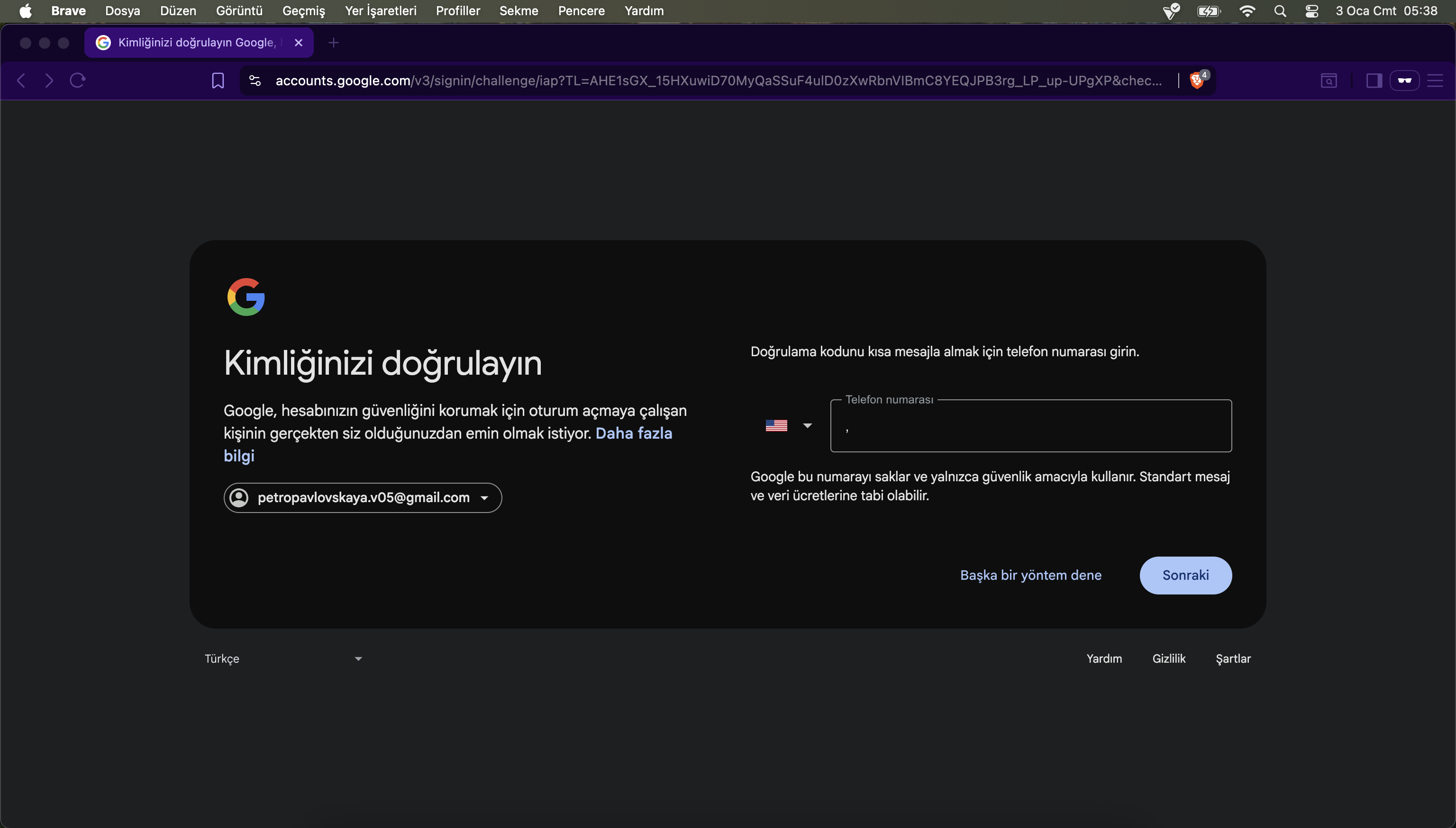Open Wi-Fi status menu
Image resolution: width=1456 pixels, height=828 pixels.
pyautogui.click(x=1247, y=11)
